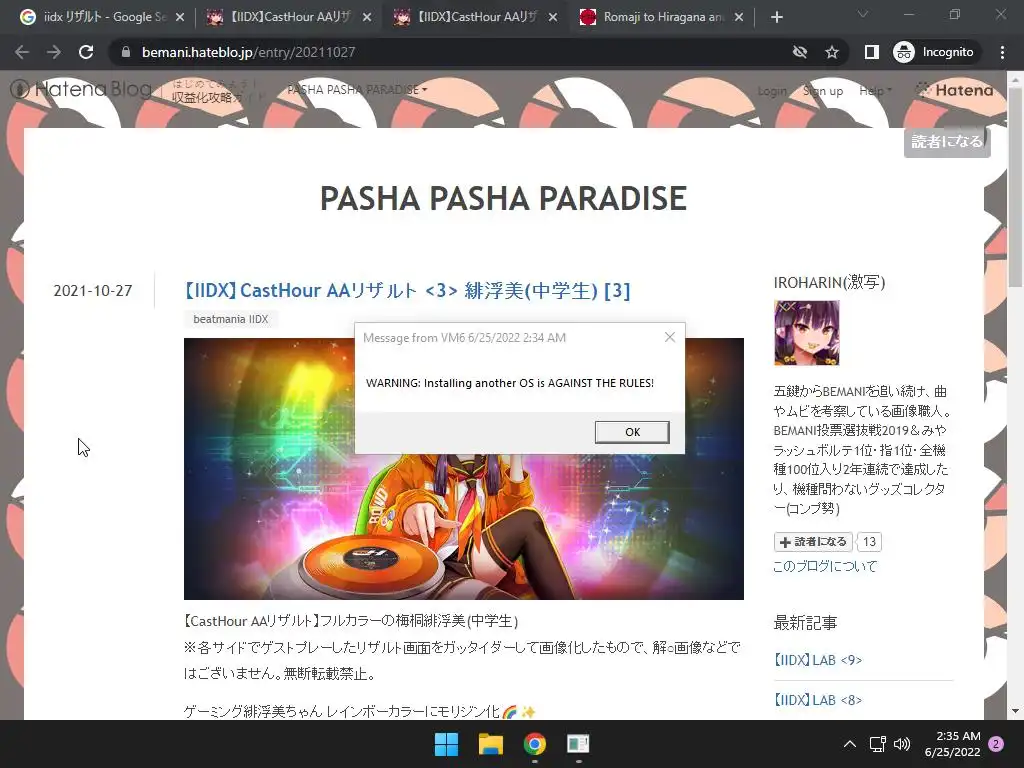Screen dimensions: 1024x768
Task: Open the notification badge showing 2
Action: [997, 744]
